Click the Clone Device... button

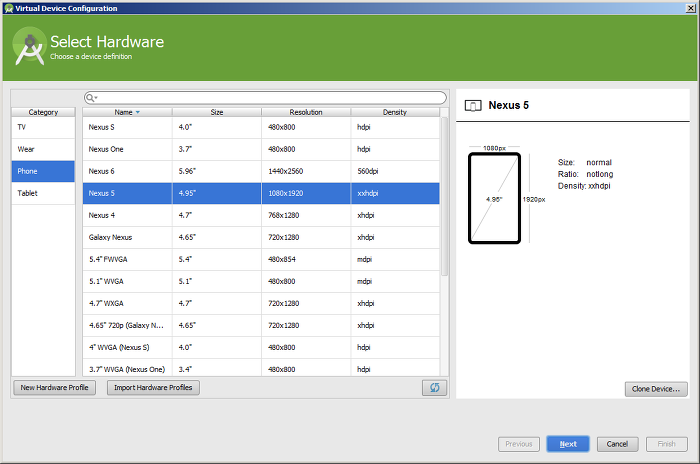656,389
